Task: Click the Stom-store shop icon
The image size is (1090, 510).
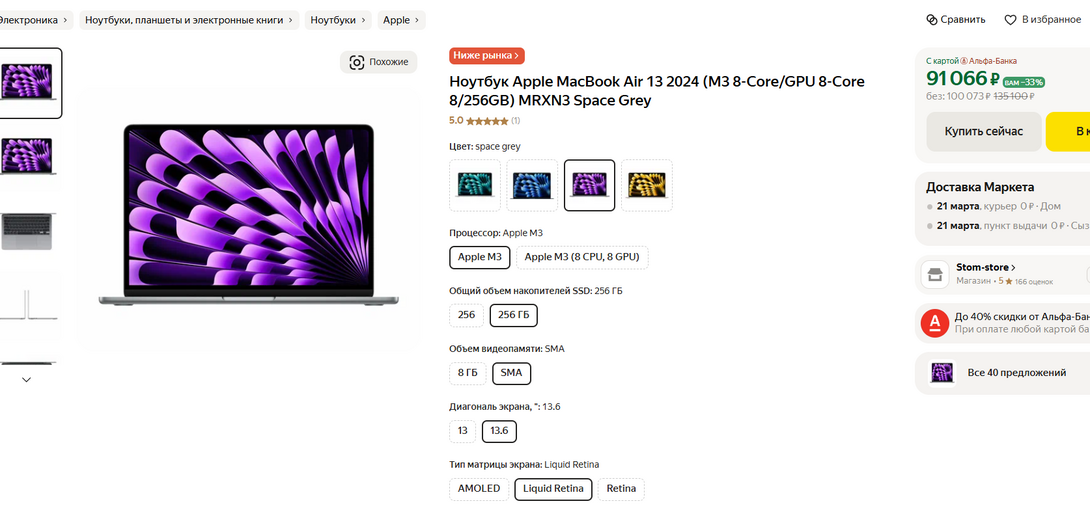Action: (935, 274)
